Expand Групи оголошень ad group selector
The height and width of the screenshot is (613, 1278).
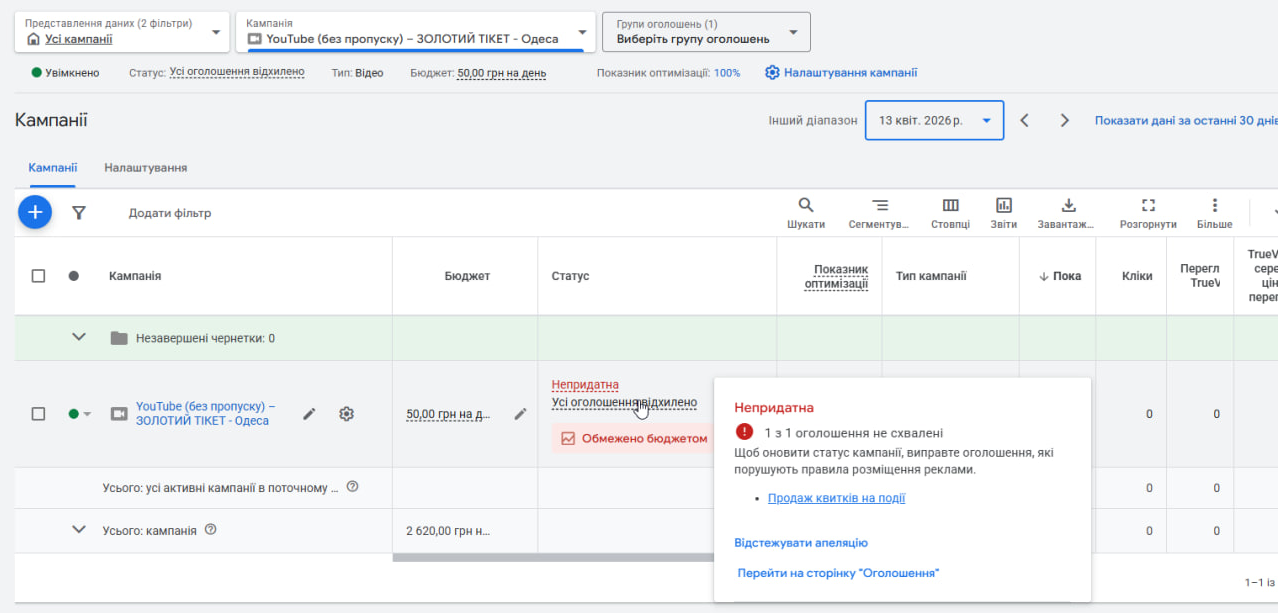(706, 32)
